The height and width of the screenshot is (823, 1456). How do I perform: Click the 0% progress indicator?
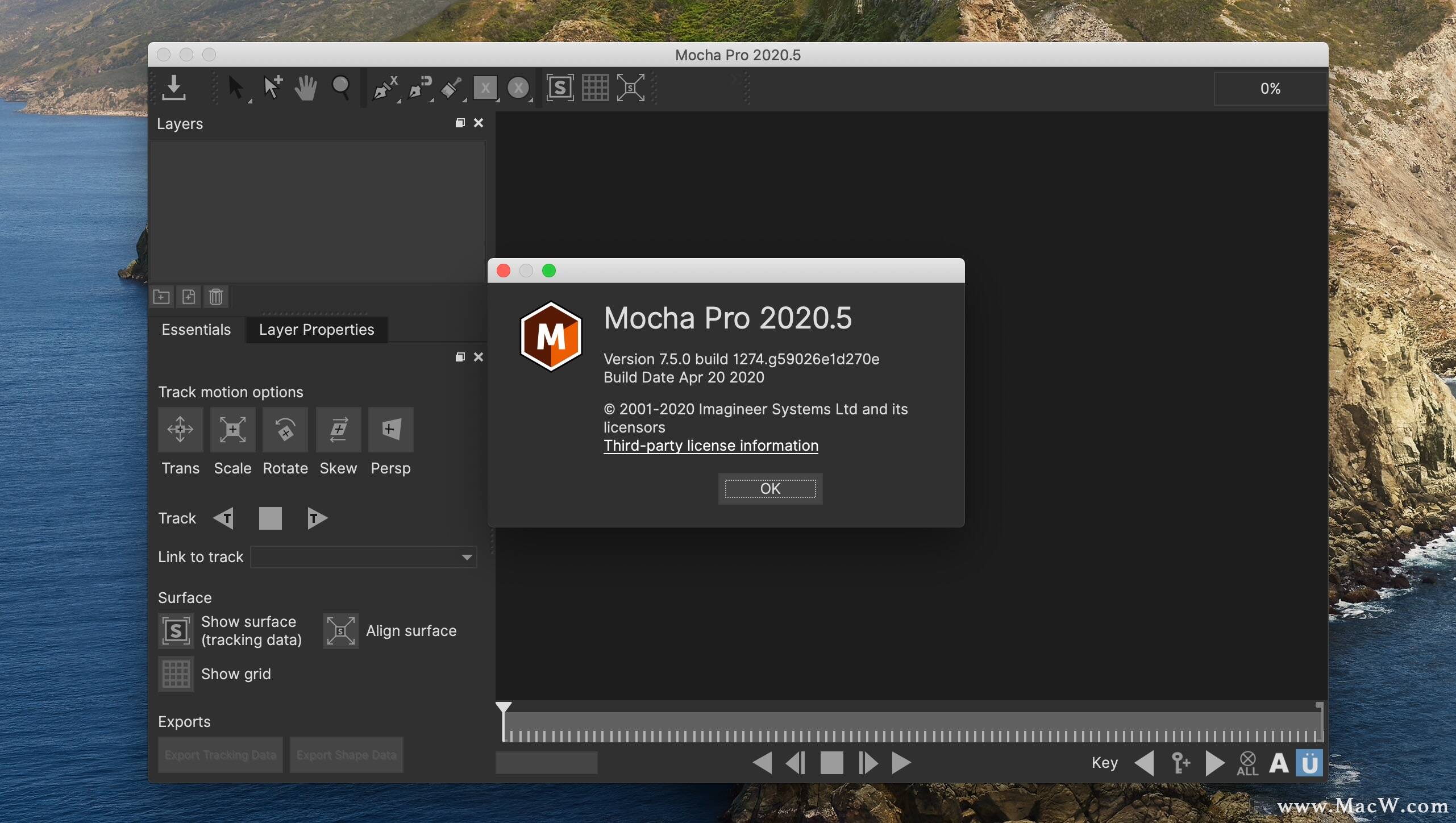(1270, 89)
